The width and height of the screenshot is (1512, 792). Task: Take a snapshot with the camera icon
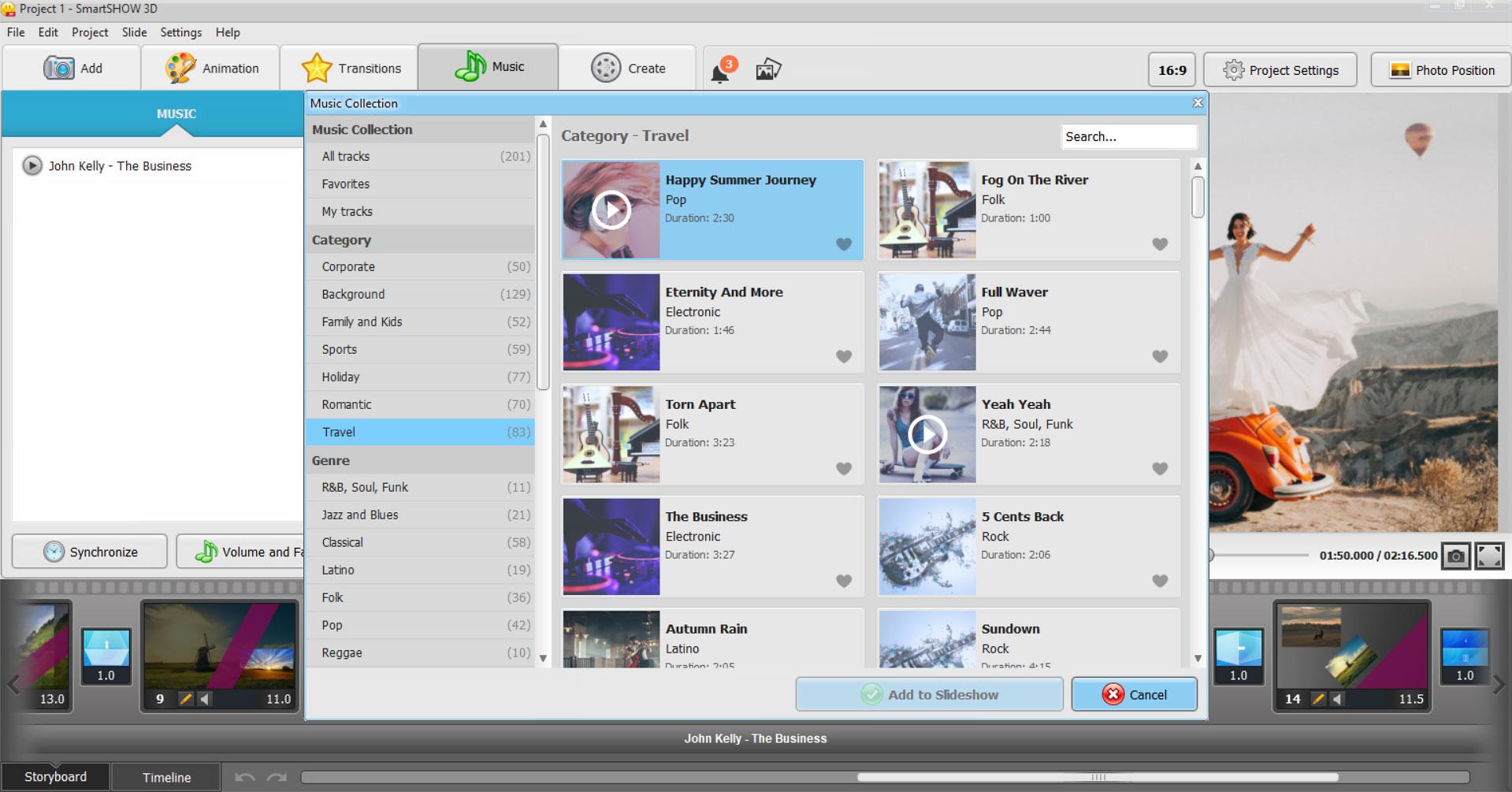click(1456, 556)
